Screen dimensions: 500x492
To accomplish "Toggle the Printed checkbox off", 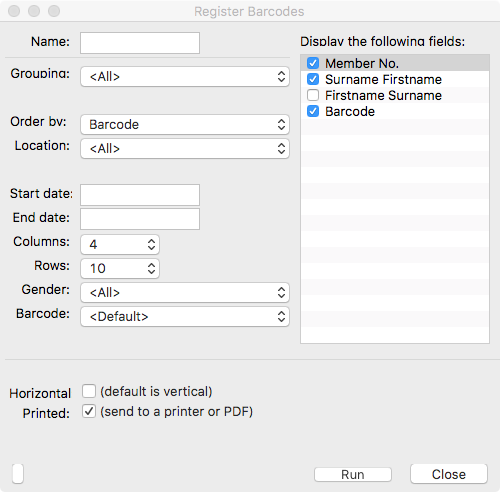I will point(89,411).
